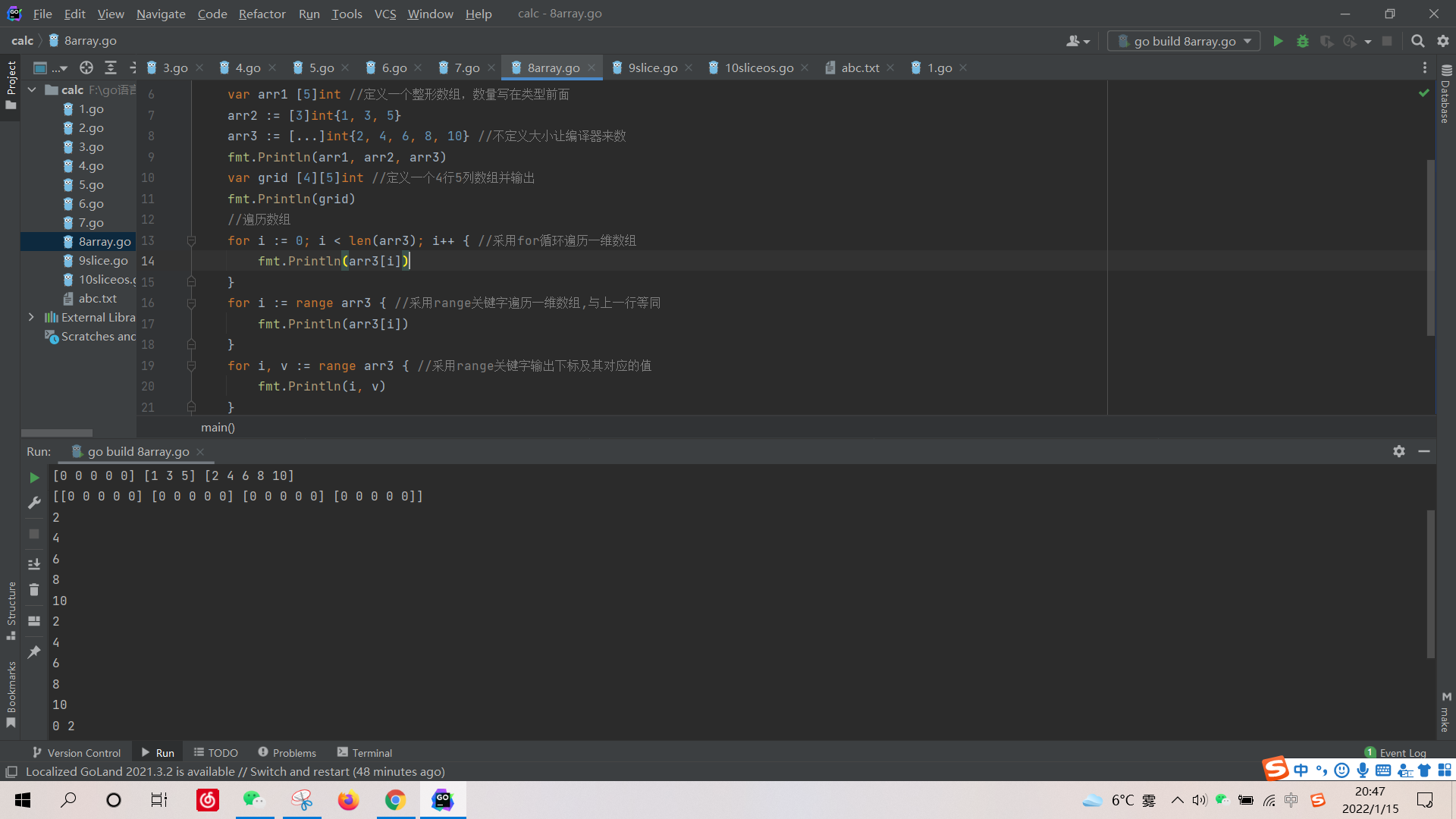Click the Switch and restart link in status bar
Image resolution: width=1456 pixels, height=819 pixels.
pyautogui.click(x=296, y=771)
